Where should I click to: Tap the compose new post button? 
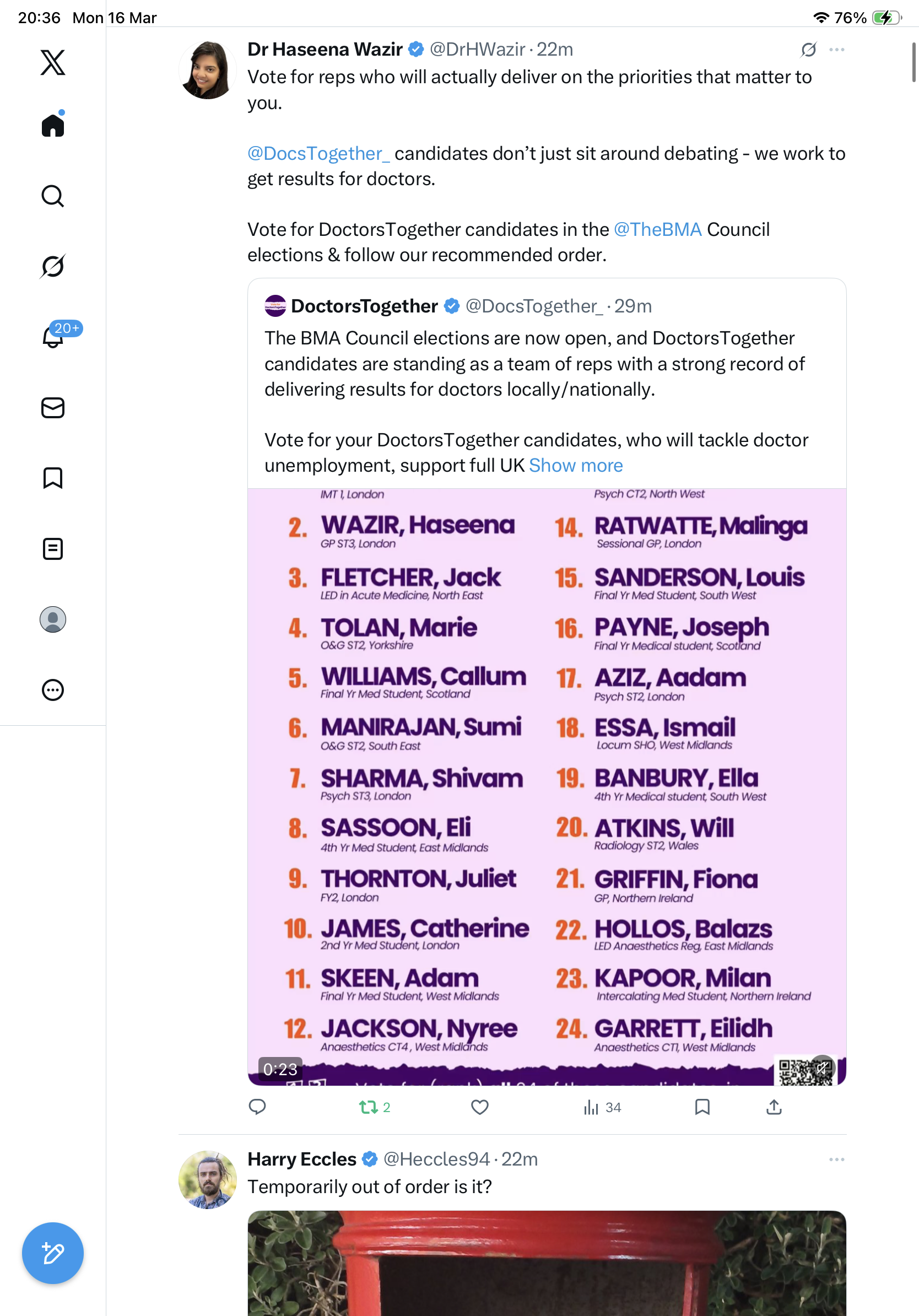[x=53, y=1253]
